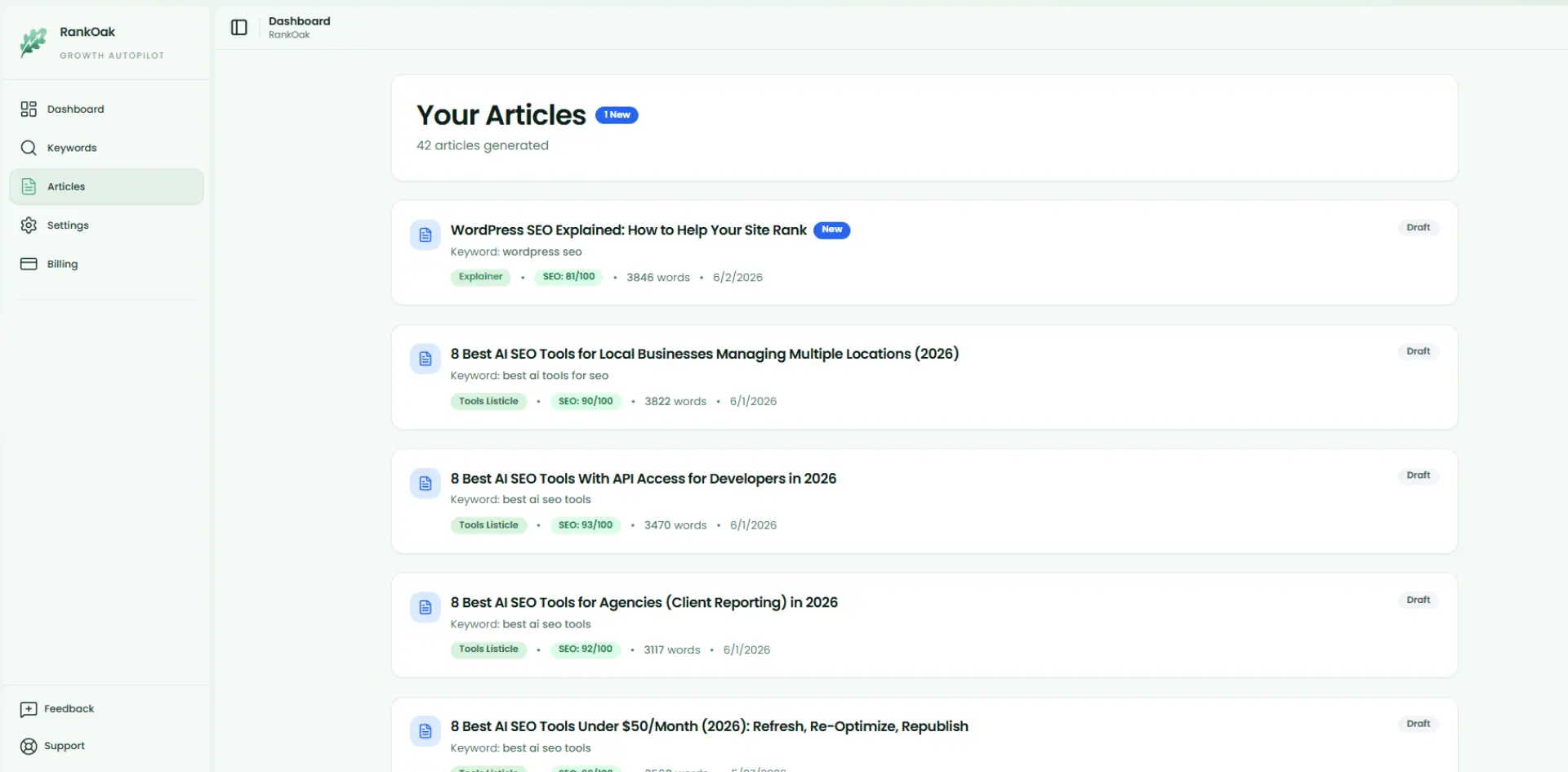Click document icon of Local Businesses article
Screen dimensions: 1568x772
pos(425,359)
